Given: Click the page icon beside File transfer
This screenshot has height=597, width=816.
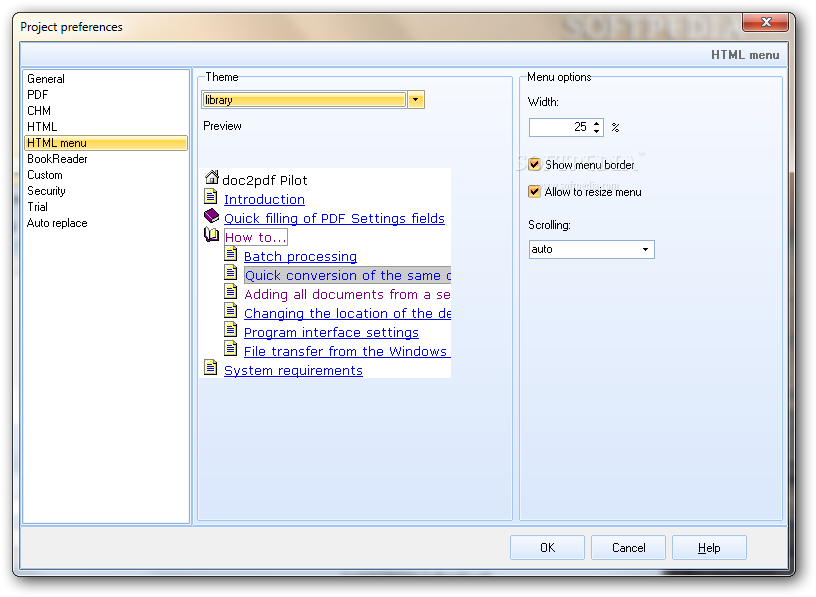Looking at the screenshot, I should pyautogui.click(x=231, y=348).
